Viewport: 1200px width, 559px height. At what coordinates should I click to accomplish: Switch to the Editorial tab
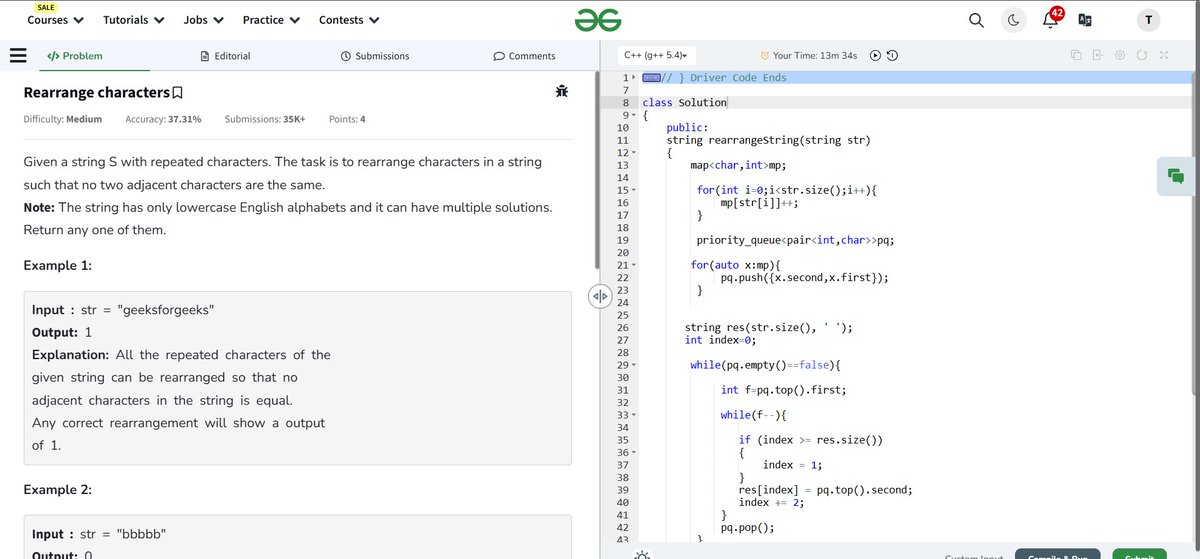(x=225, y=56)
